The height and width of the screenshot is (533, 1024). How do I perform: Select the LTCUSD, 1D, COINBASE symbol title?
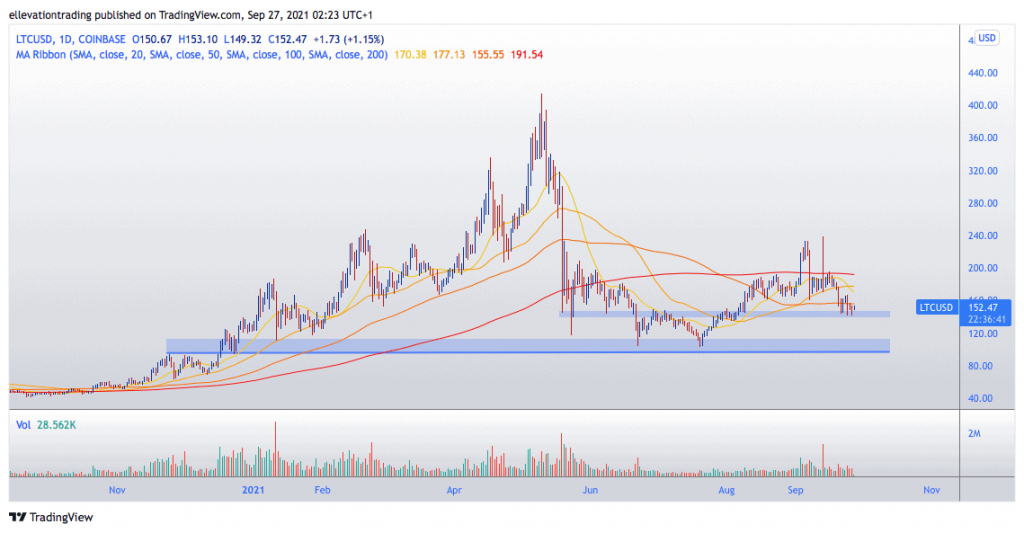pos(71,39)
